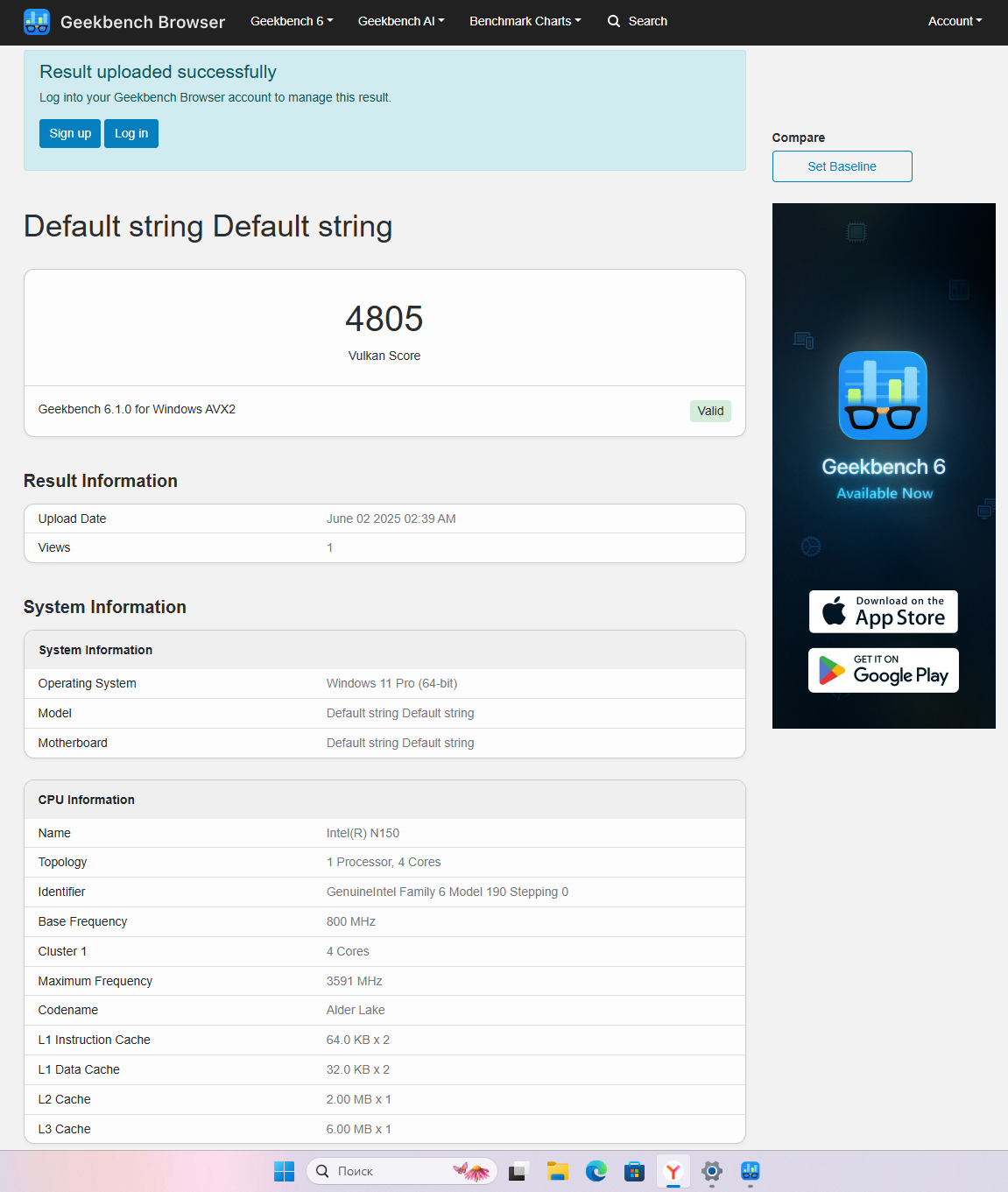This screenshot has height=1192, width=1008.
Task: Click the Set Baseline button
Action: tap(842, 166)
